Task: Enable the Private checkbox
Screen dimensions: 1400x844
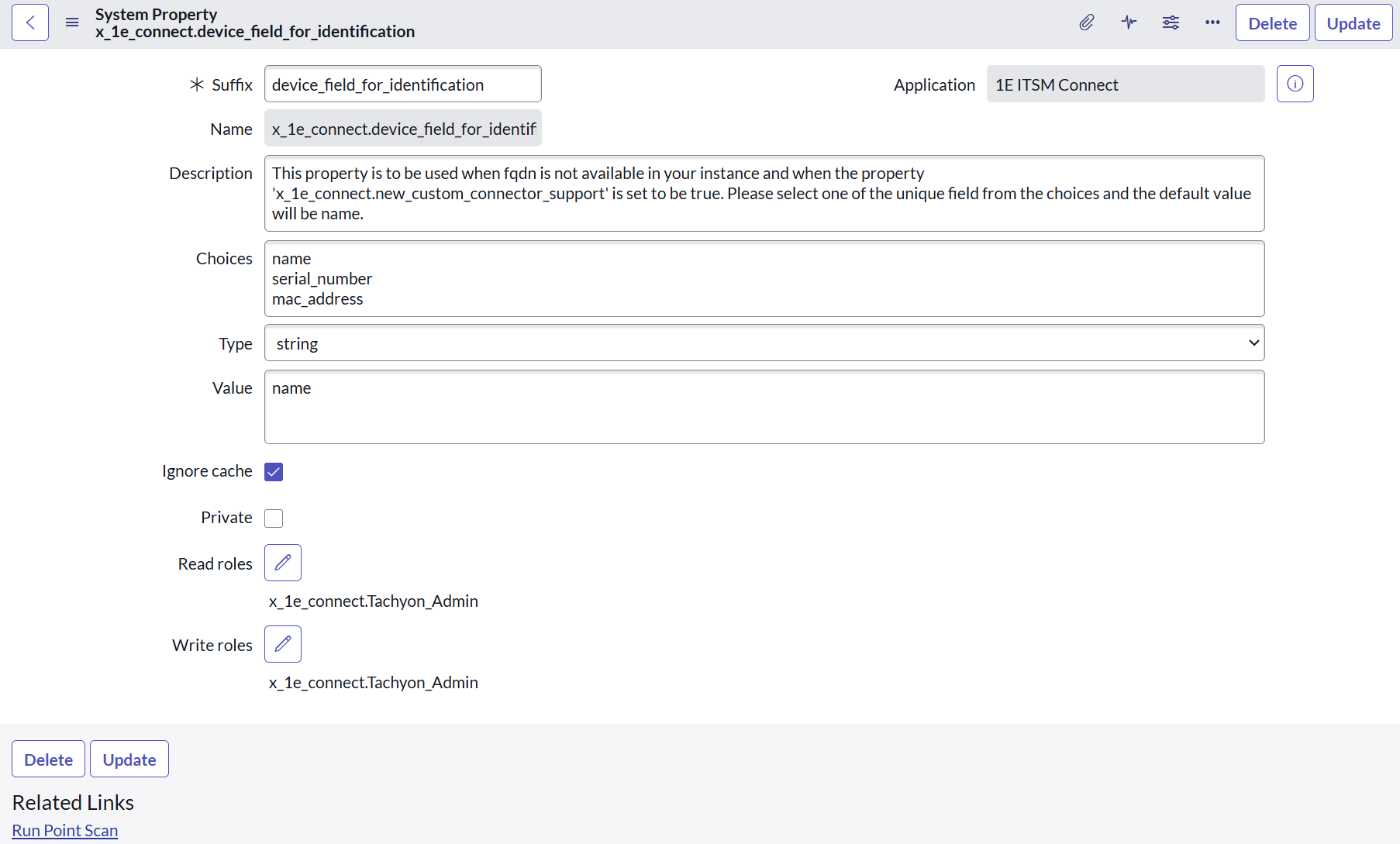Action: tap(274, 518)
